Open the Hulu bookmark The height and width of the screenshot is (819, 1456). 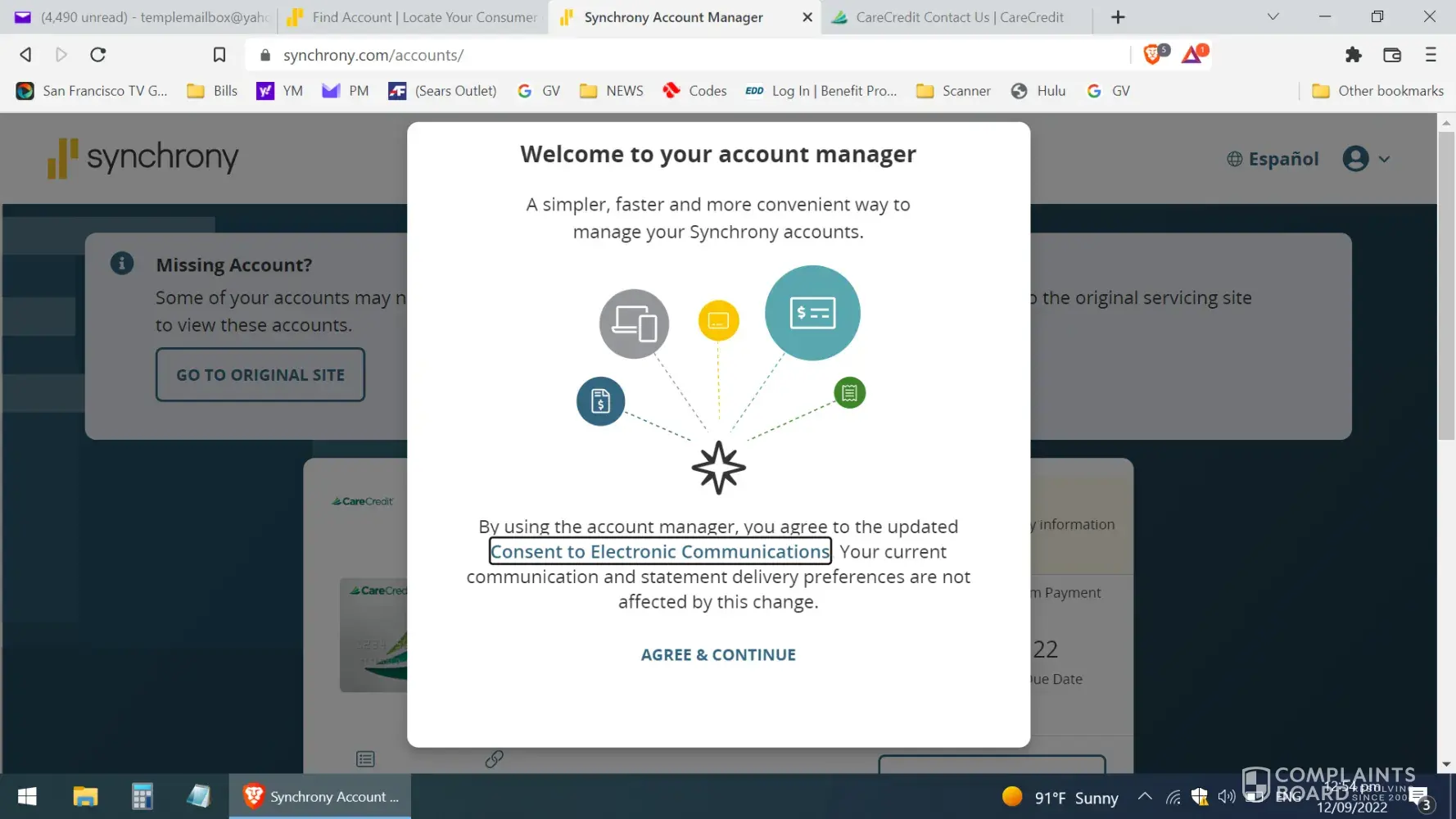(x=1038, y=91)
